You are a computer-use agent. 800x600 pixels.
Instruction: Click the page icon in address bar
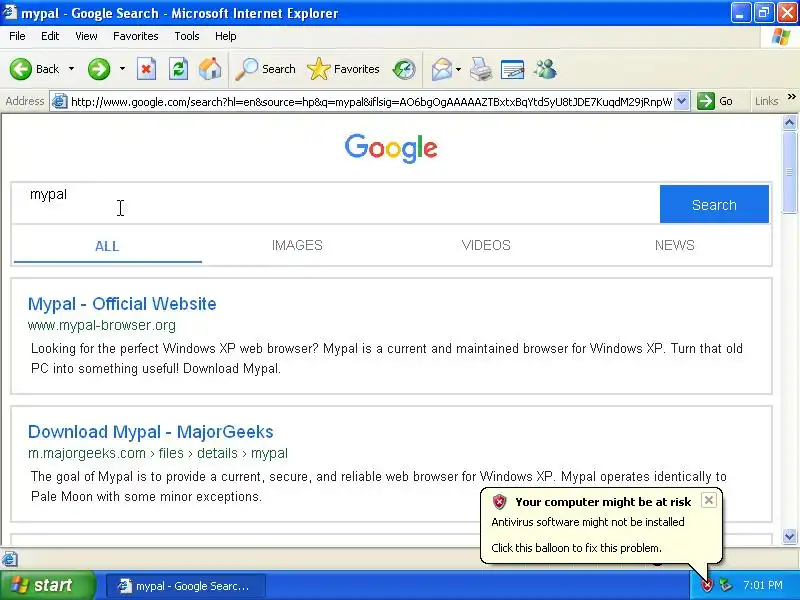[x=60, y=102]
